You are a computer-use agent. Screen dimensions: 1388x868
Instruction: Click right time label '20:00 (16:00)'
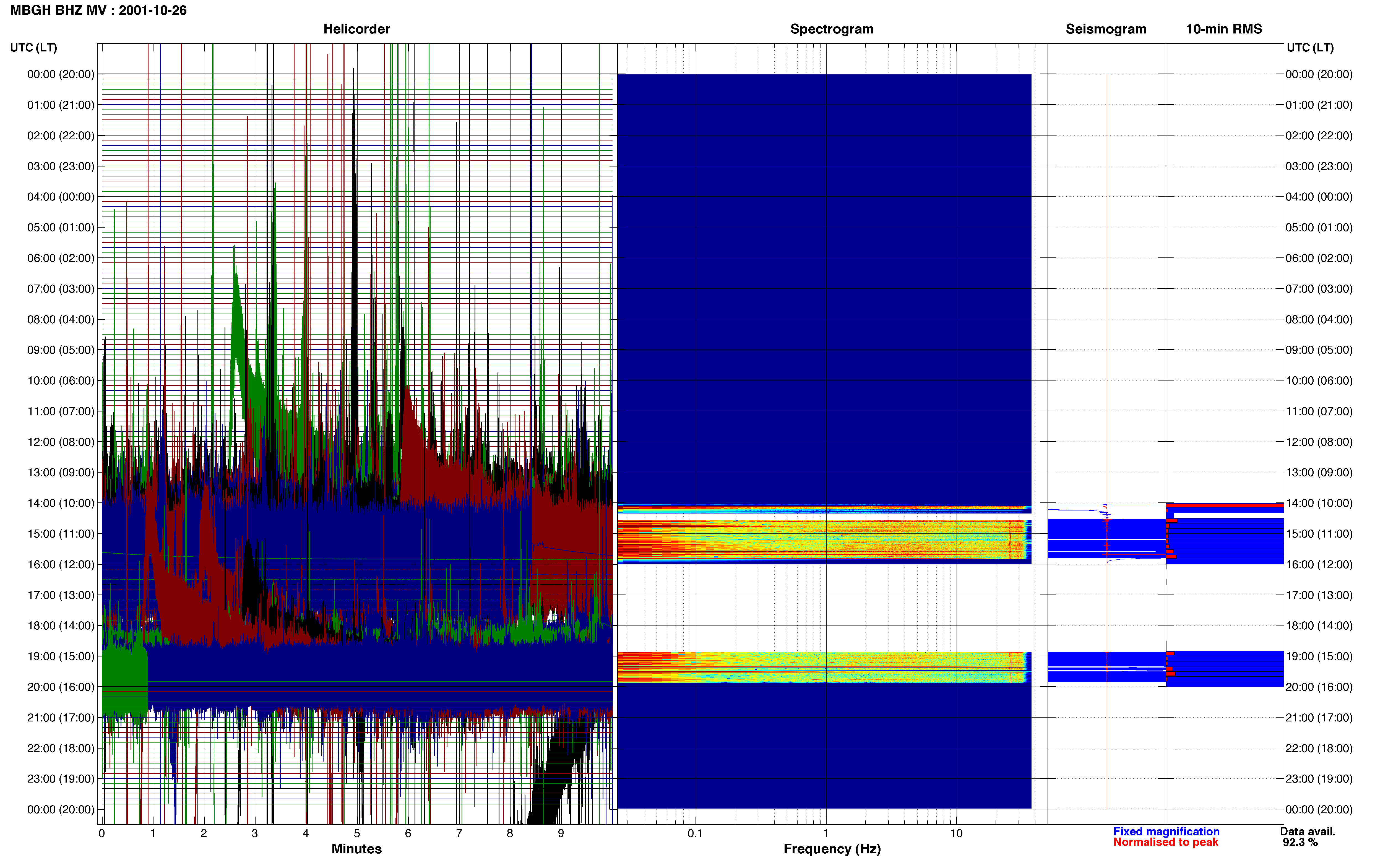point(1319,687)
